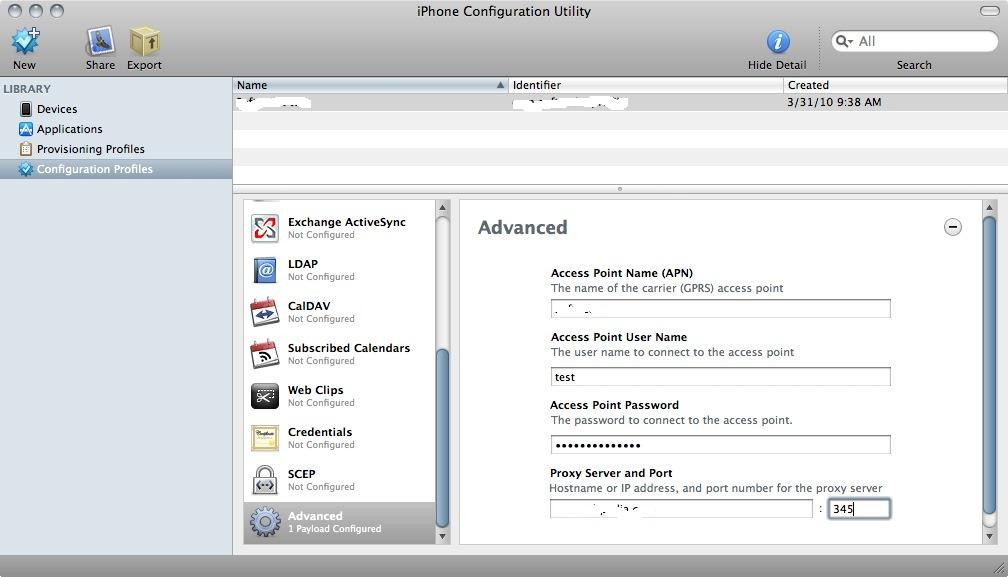Click the Share toolbar icon
1008x577 pixels.
tap(100, 41)
